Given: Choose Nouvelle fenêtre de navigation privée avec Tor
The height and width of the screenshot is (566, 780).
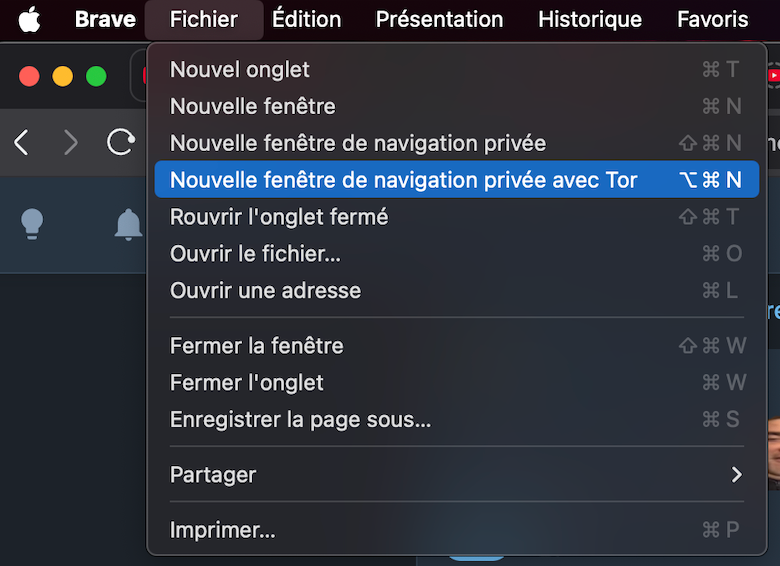Looking at the screenshot, I should pyautogui.click(x=457, y=180).
